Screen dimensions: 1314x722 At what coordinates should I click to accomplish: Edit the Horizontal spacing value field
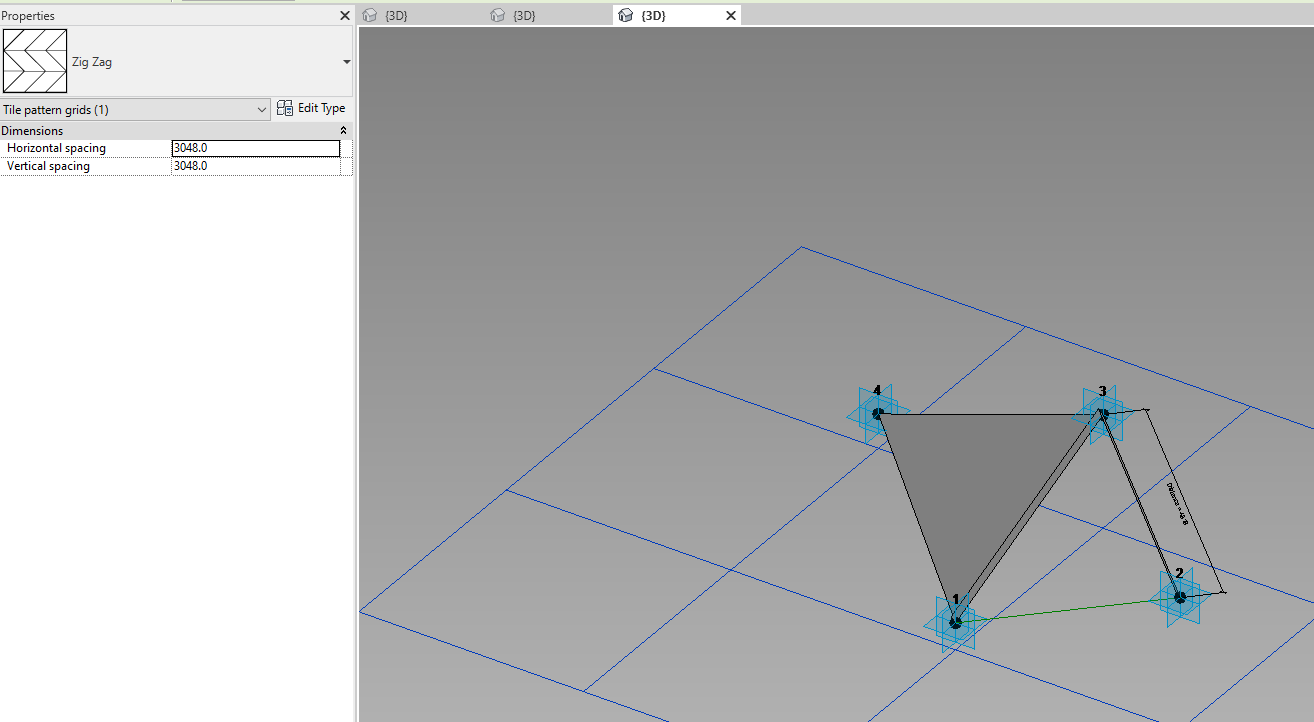(255, 147)
